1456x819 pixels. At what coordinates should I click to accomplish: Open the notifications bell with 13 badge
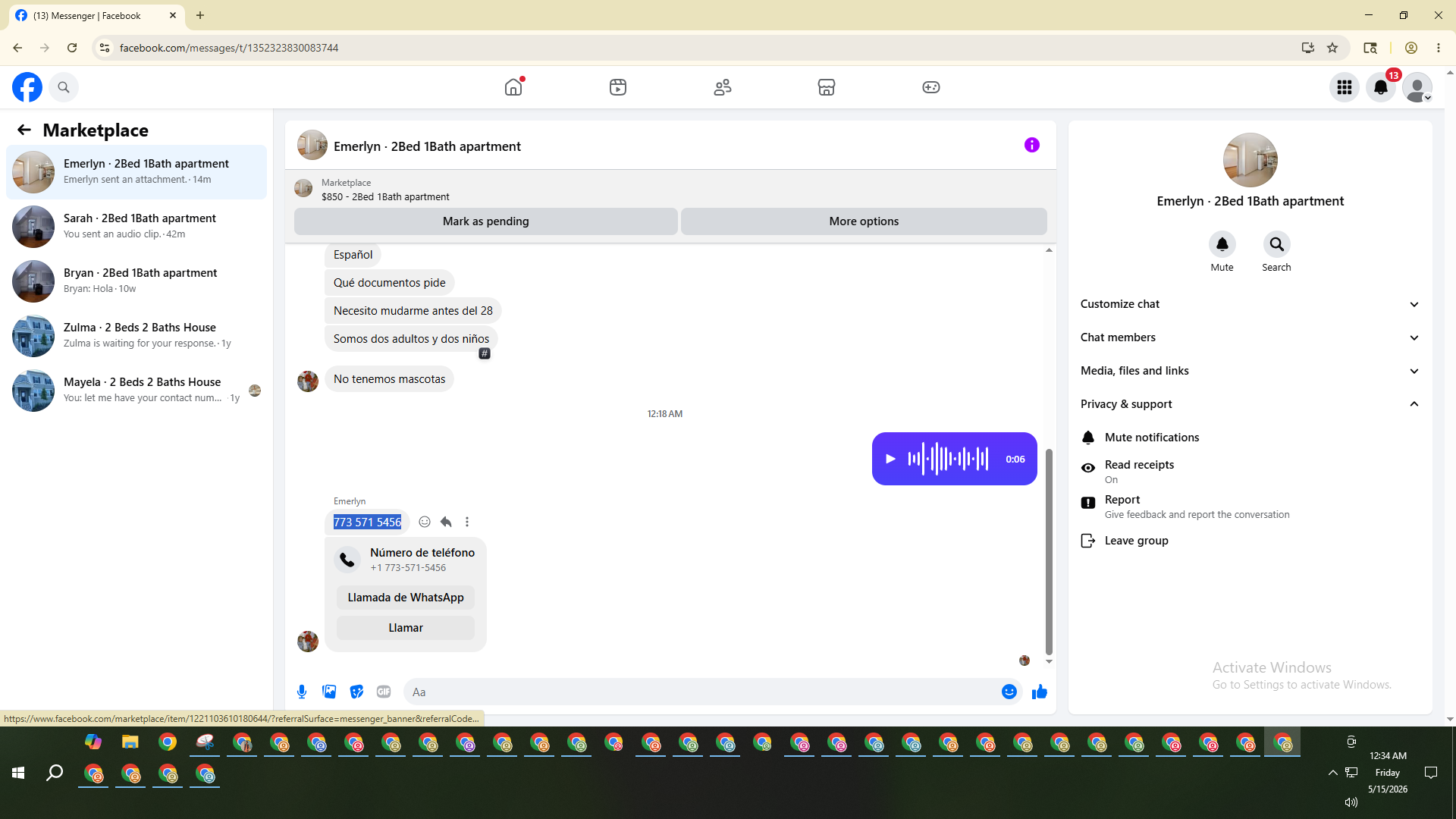coord(1381,87)
